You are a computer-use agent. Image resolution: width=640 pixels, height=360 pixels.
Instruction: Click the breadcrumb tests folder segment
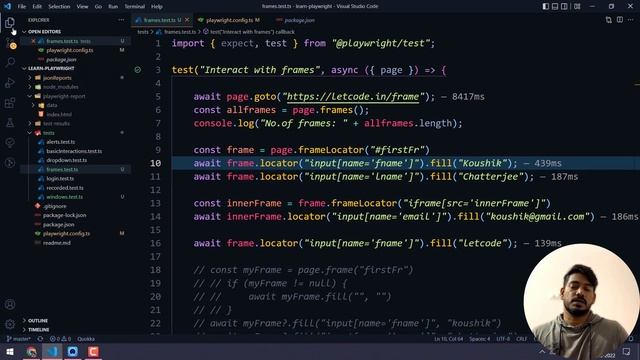coord(143,31)
